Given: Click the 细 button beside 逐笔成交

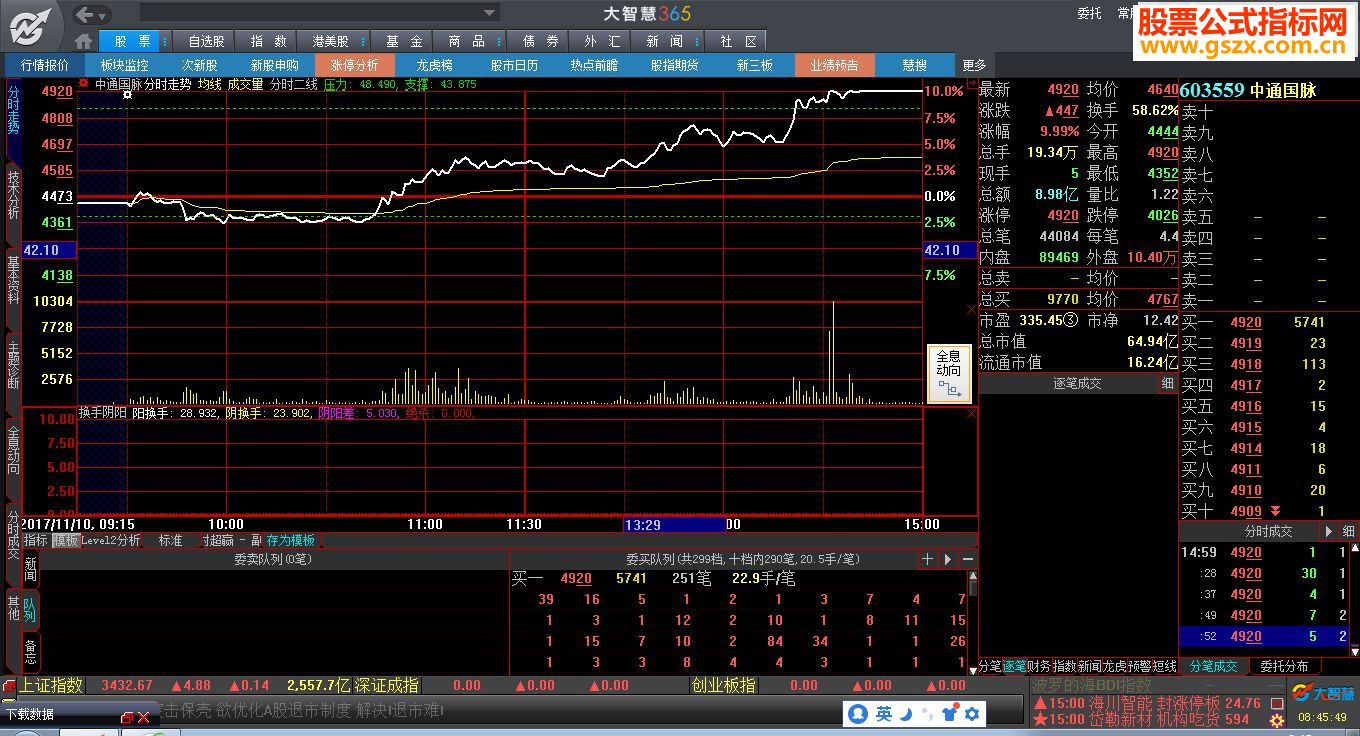Looking at the screenshot, I should (1167, 383).
